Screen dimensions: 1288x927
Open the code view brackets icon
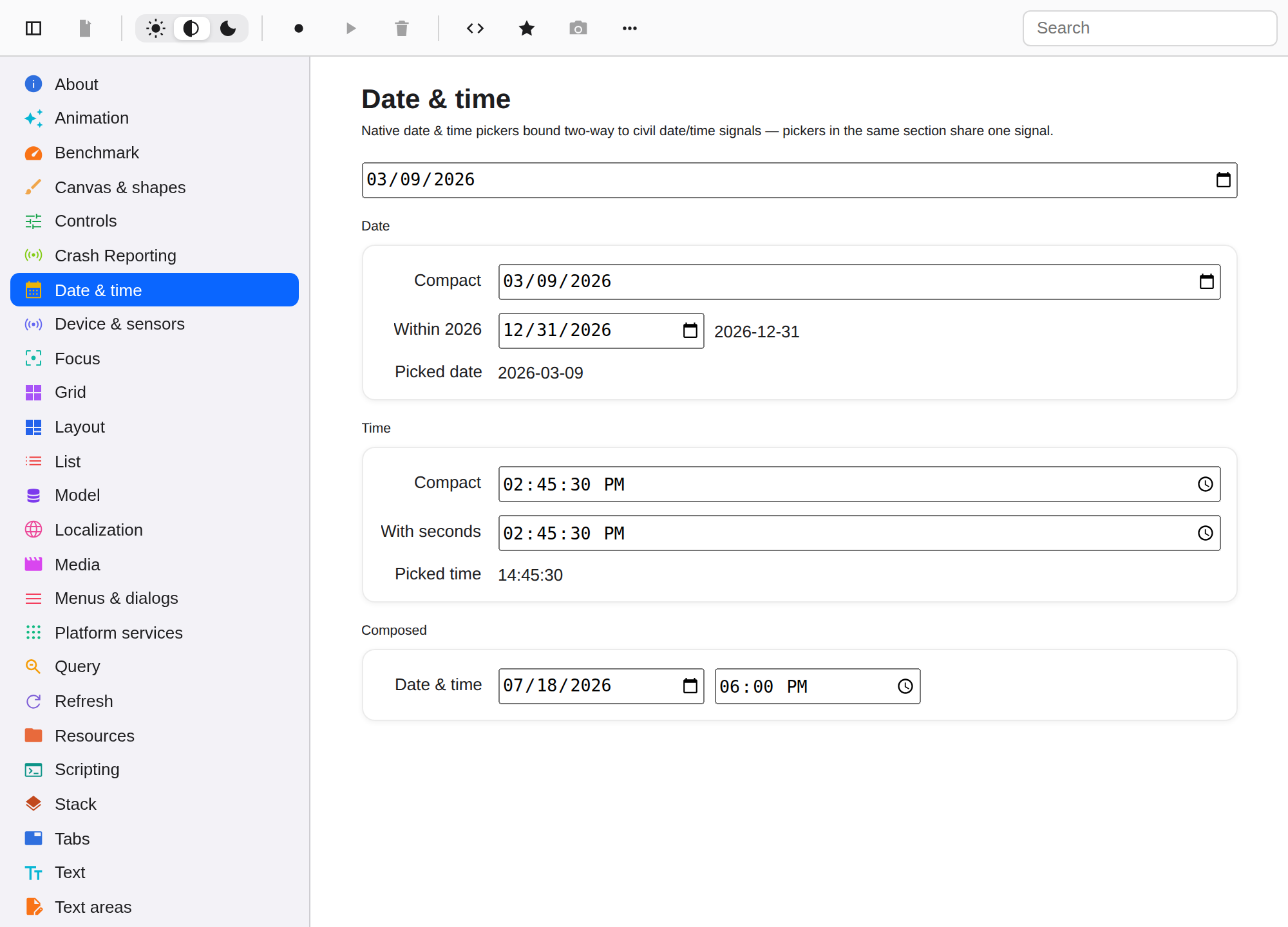[x=475, y=28]
